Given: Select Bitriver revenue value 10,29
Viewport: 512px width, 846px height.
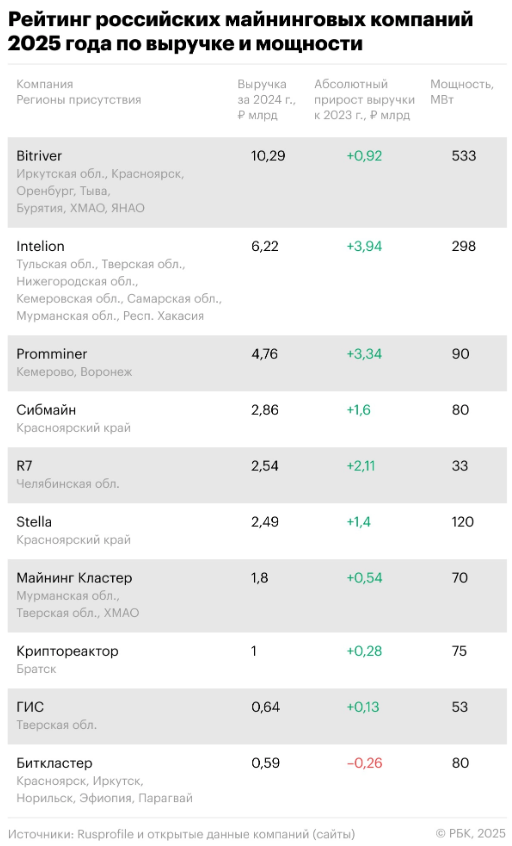Looking at the screenshot, I should point(268,156).
